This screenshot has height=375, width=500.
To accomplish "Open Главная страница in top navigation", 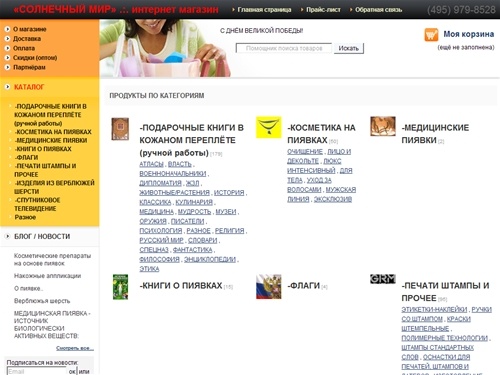I will click(264, 10).
